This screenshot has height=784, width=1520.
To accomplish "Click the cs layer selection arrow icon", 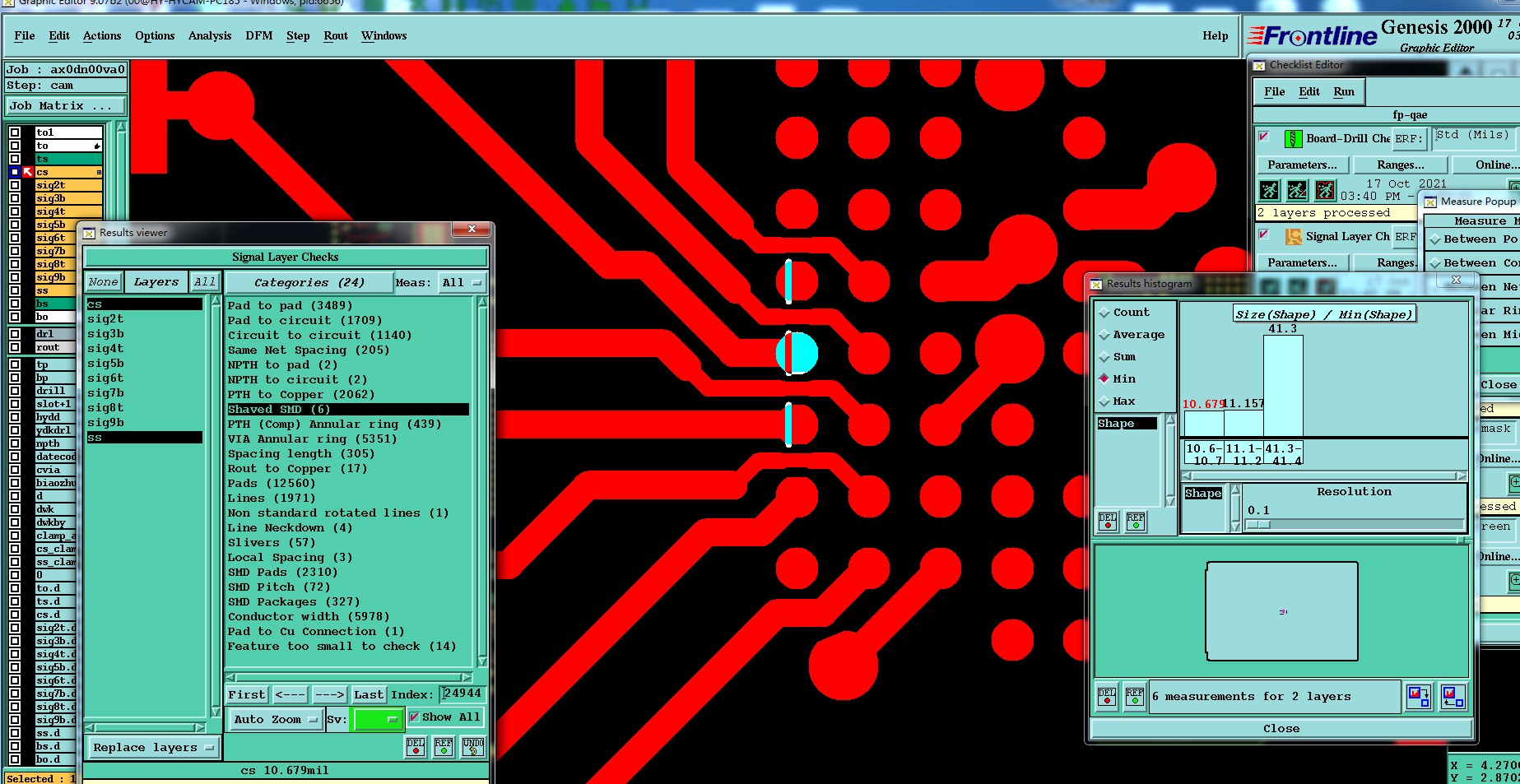I will click(x=27, y=172).
